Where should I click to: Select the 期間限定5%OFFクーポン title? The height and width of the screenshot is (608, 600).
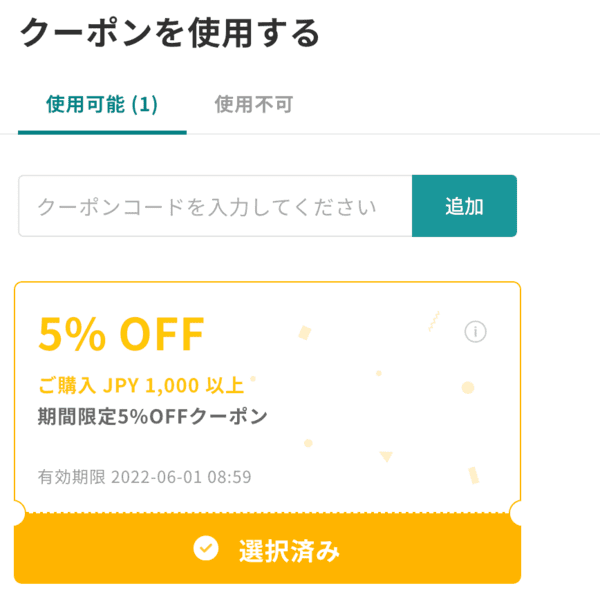pos(152,416)
